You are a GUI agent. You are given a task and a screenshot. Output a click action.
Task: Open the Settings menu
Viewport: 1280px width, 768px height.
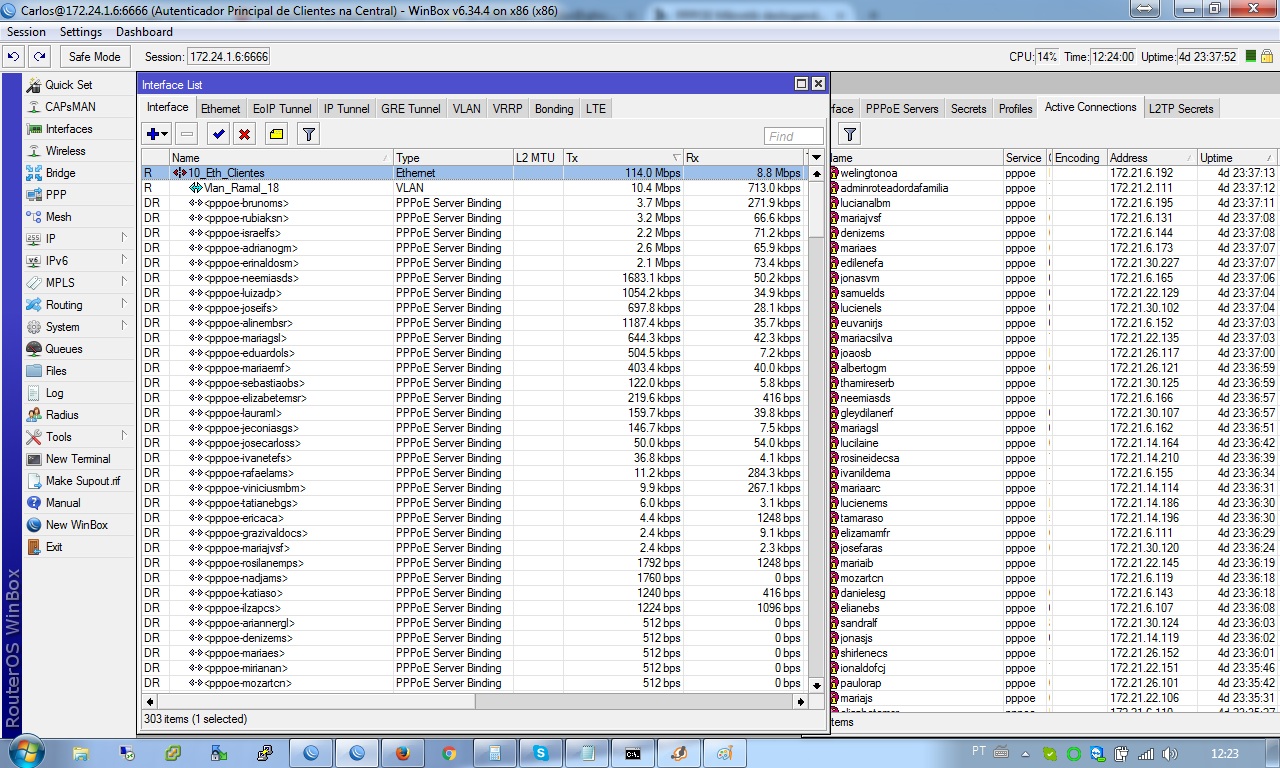[x=80, y=32]
